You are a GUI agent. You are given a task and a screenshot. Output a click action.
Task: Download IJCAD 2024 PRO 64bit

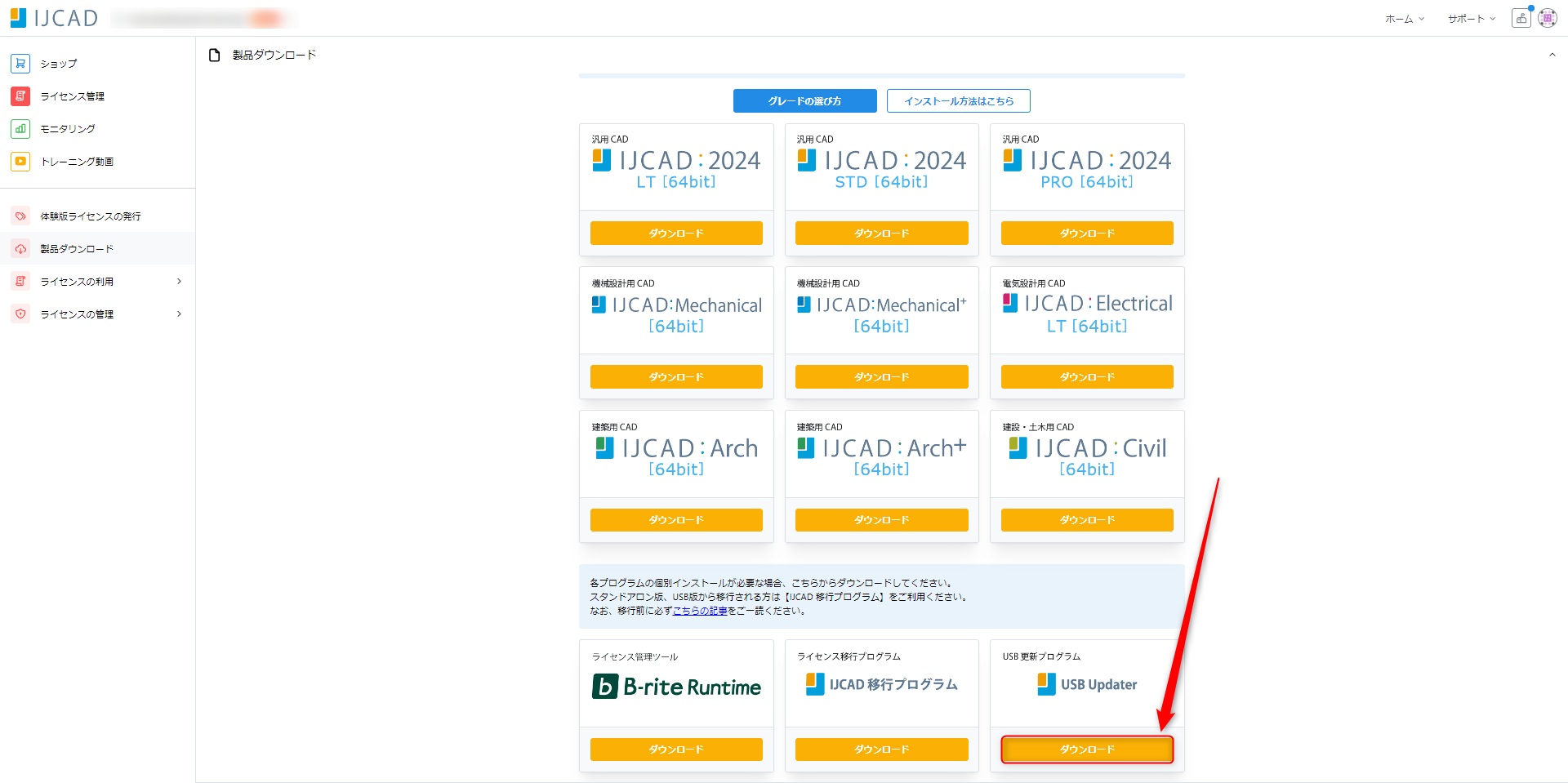[x=1087, y=234]
